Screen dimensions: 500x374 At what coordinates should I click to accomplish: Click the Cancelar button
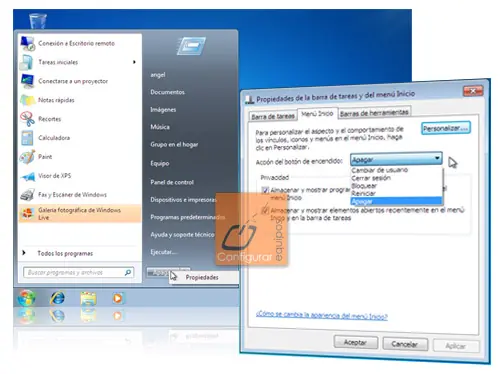point(405,344)
